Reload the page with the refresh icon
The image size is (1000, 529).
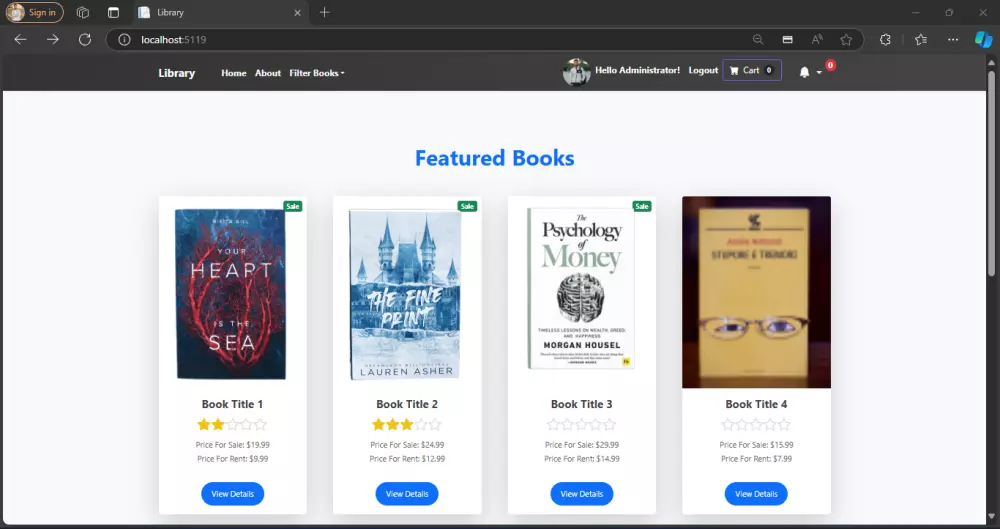(x=85, y=40)
